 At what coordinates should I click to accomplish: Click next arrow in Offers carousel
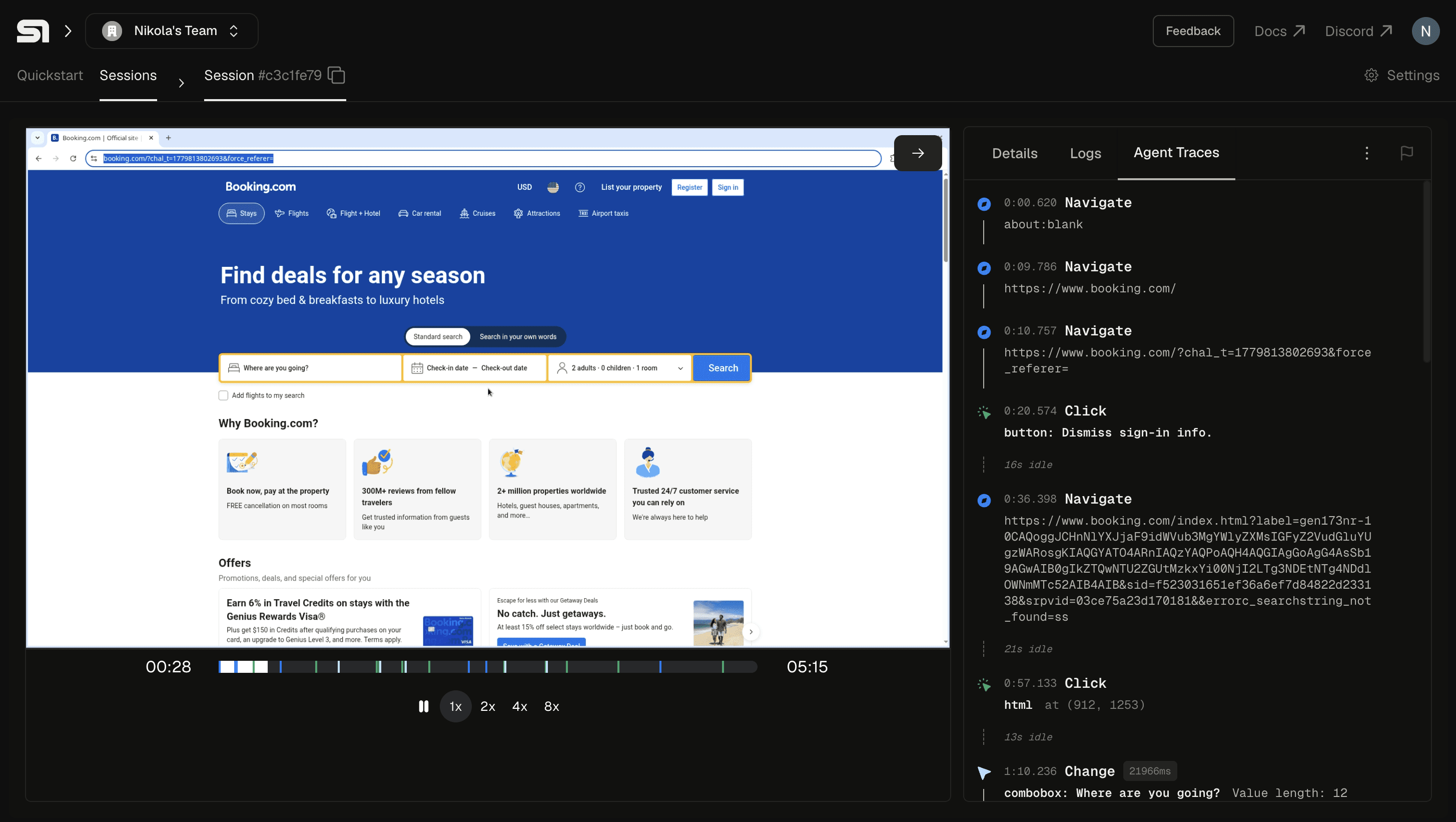coord(751,631)
